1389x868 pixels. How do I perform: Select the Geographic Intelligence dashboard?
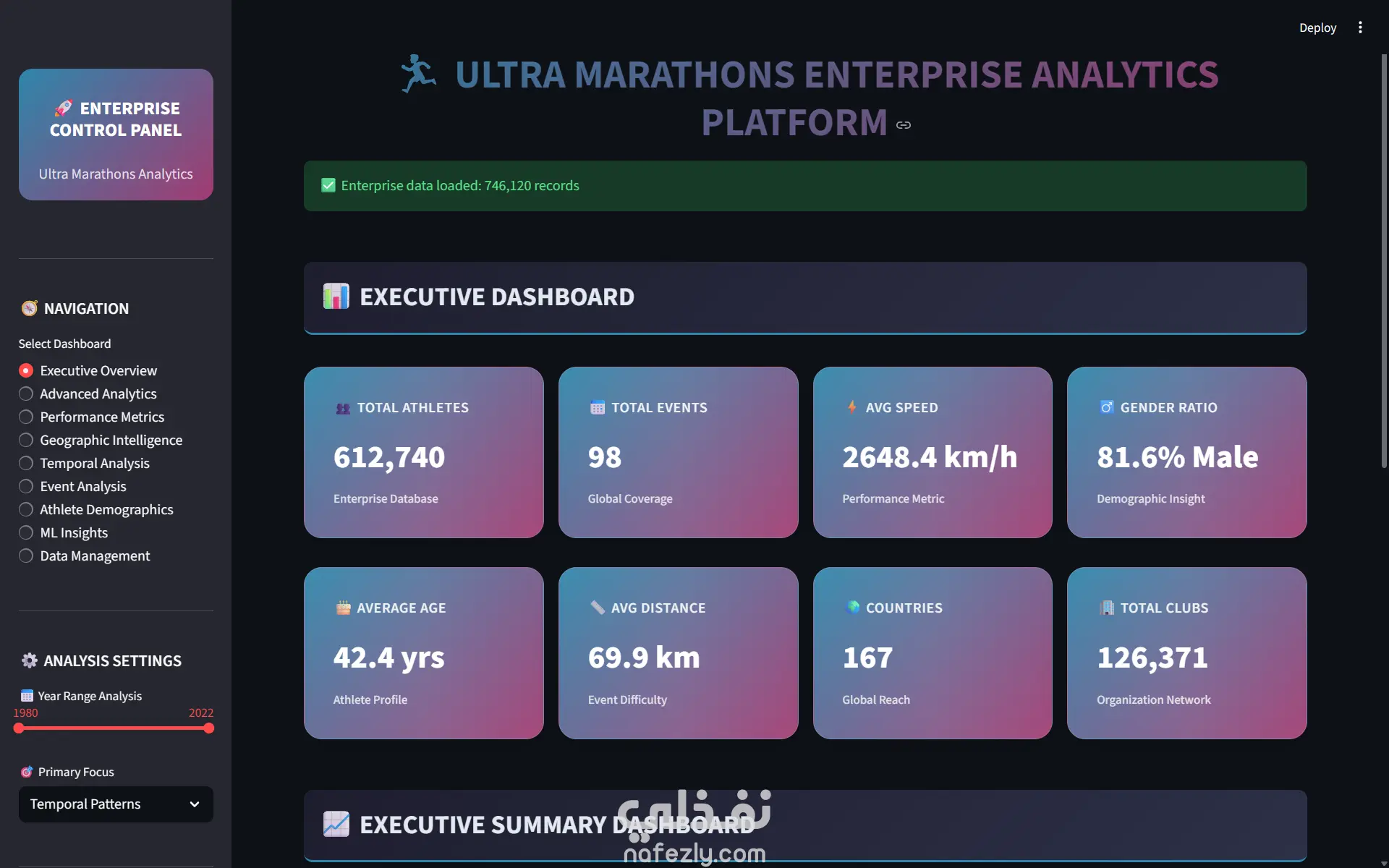click(26, 440)
